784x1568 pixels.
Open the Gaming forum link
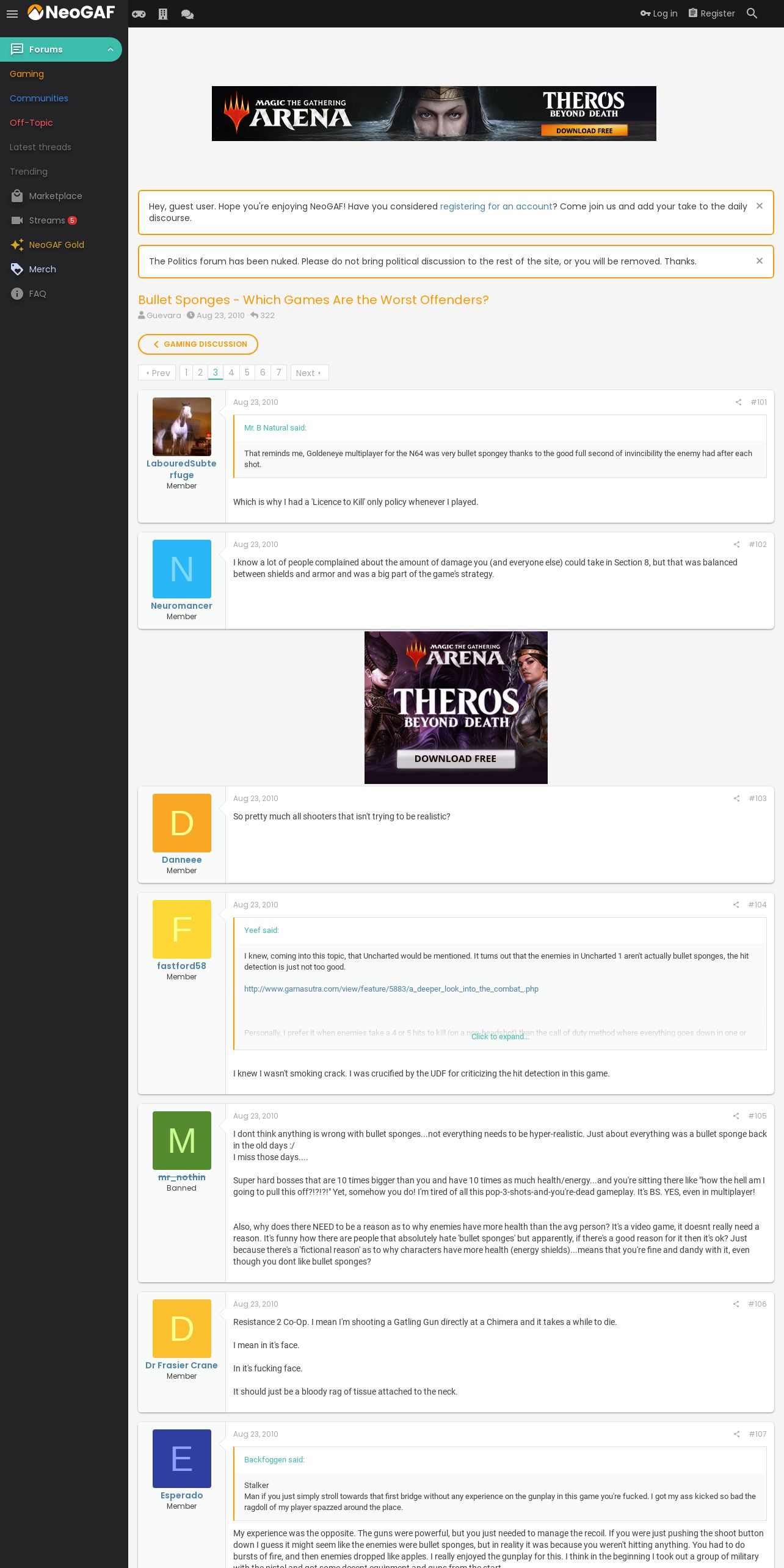[27, 74]
